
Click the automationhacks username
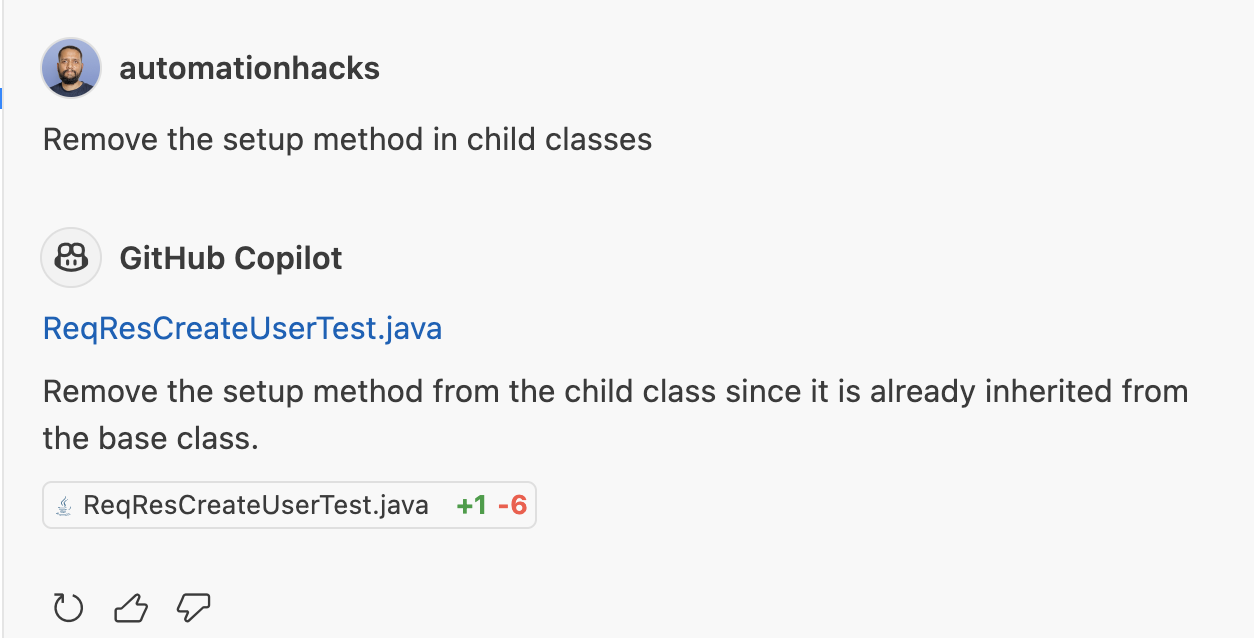[249, 68]
